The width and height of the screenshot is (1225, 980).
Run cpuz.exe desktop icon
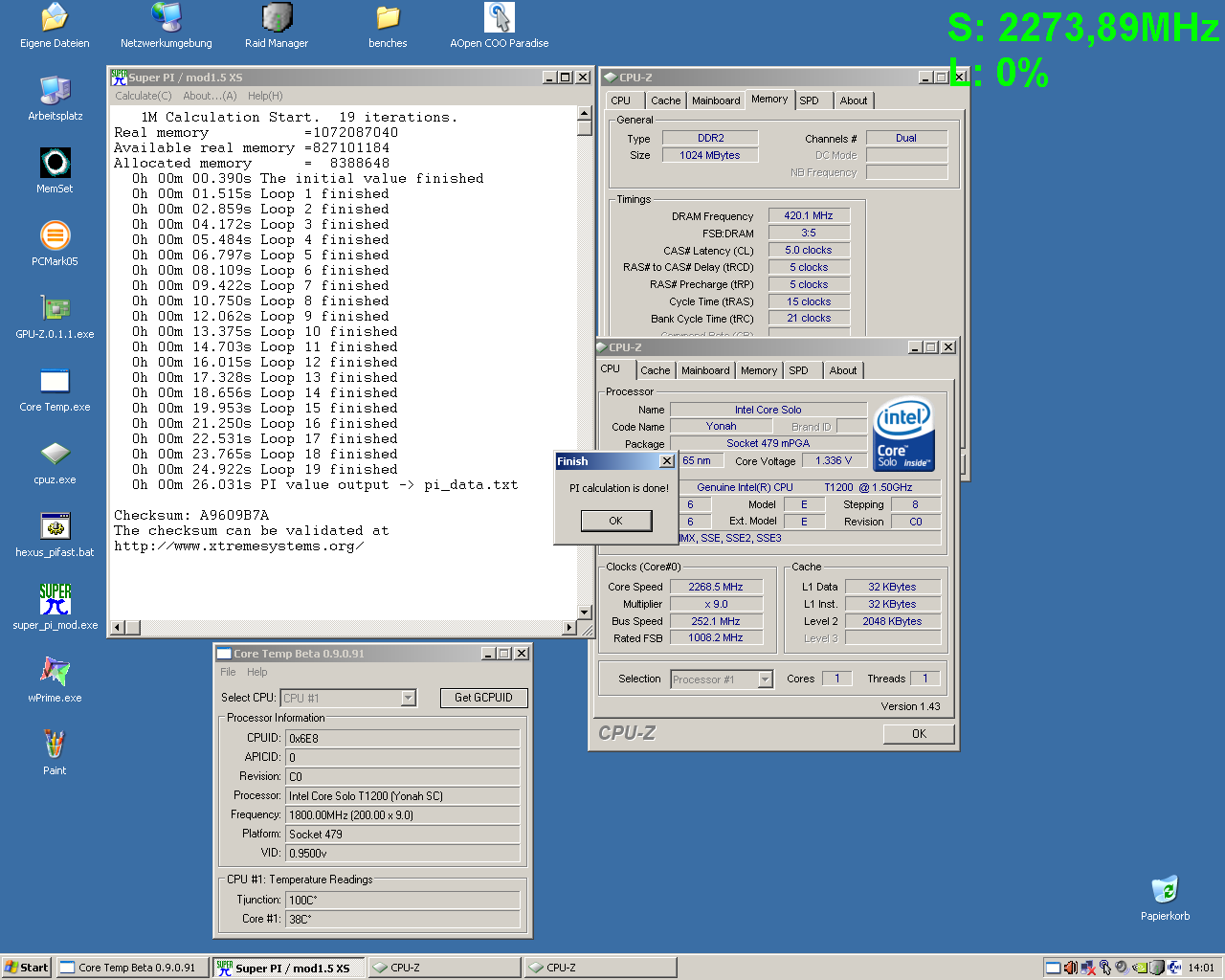click(x=55, y=462)
